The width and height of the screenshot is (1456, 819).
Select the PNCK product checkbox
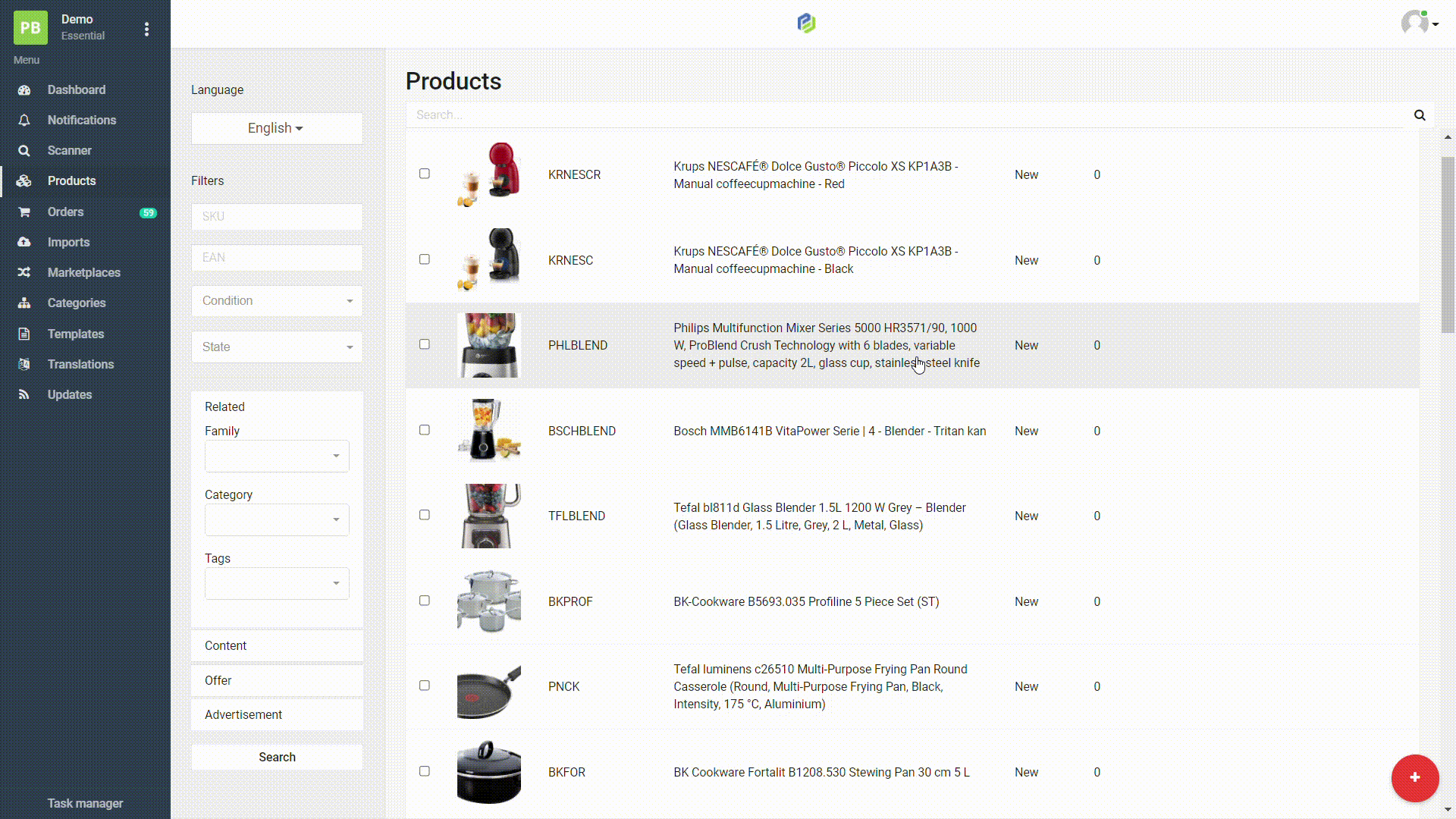[x=425, y=686]
